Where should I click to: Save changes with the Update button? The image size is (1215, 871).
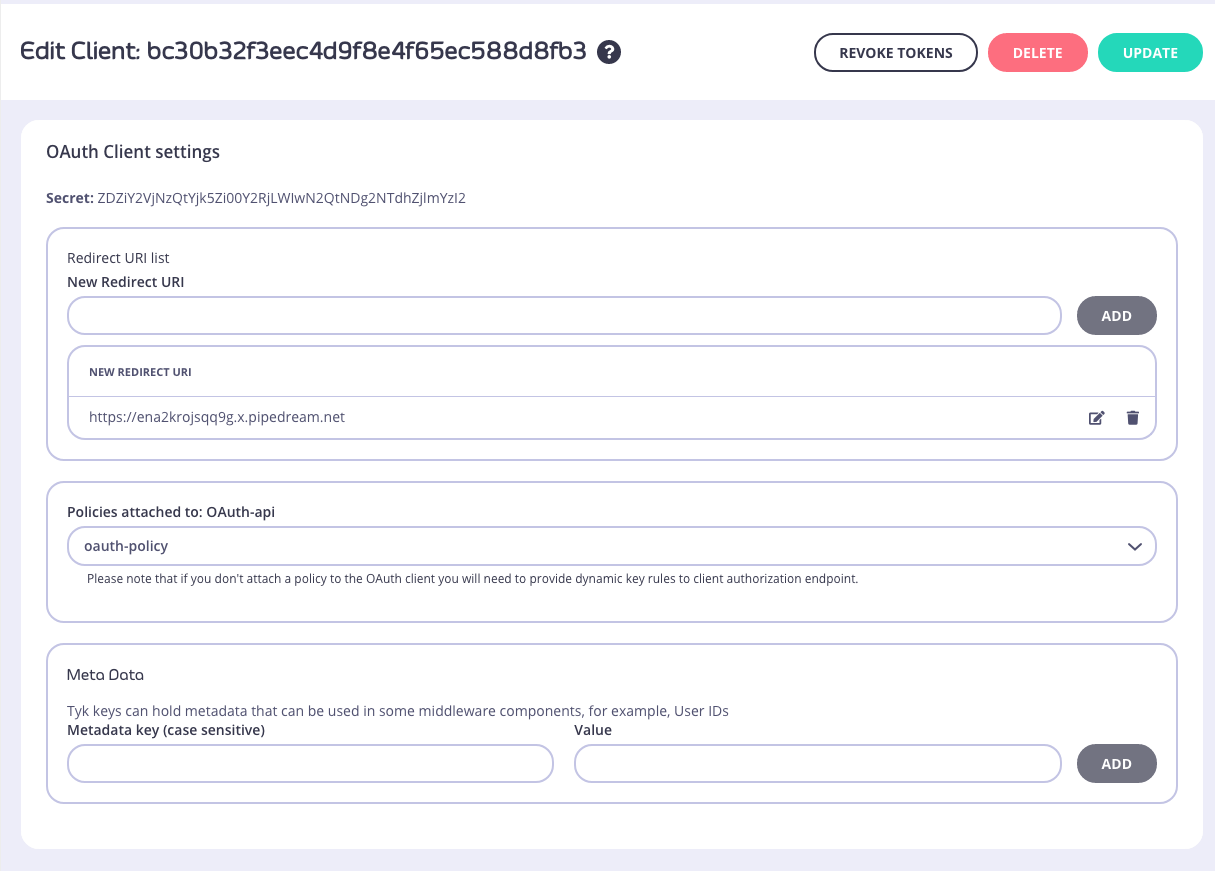click(1149, 53)
